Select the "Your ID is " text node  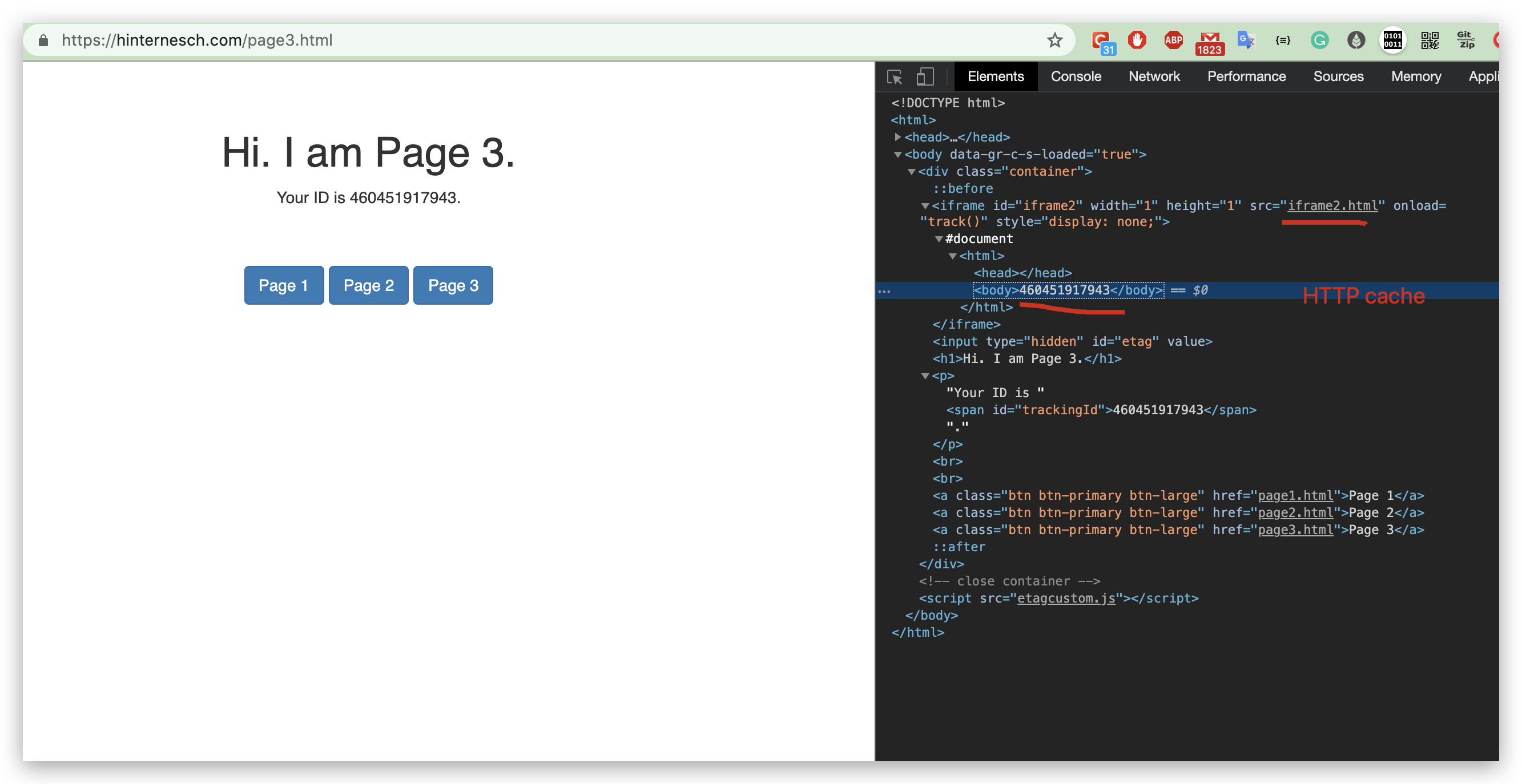[x=995, y=393]
